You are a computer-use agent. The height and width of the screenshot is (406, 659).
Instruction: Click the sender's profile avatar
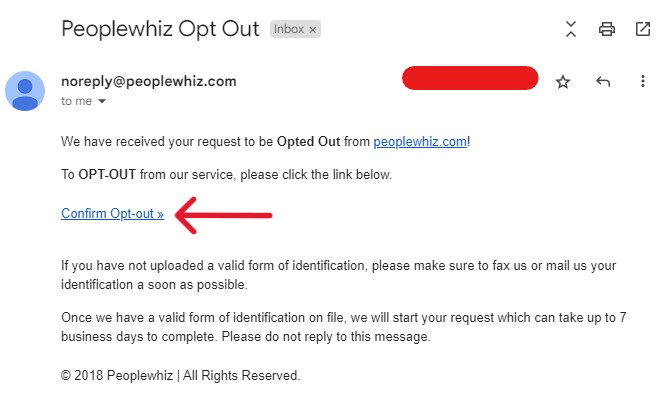pyautogui.click(x=25, y=91)
